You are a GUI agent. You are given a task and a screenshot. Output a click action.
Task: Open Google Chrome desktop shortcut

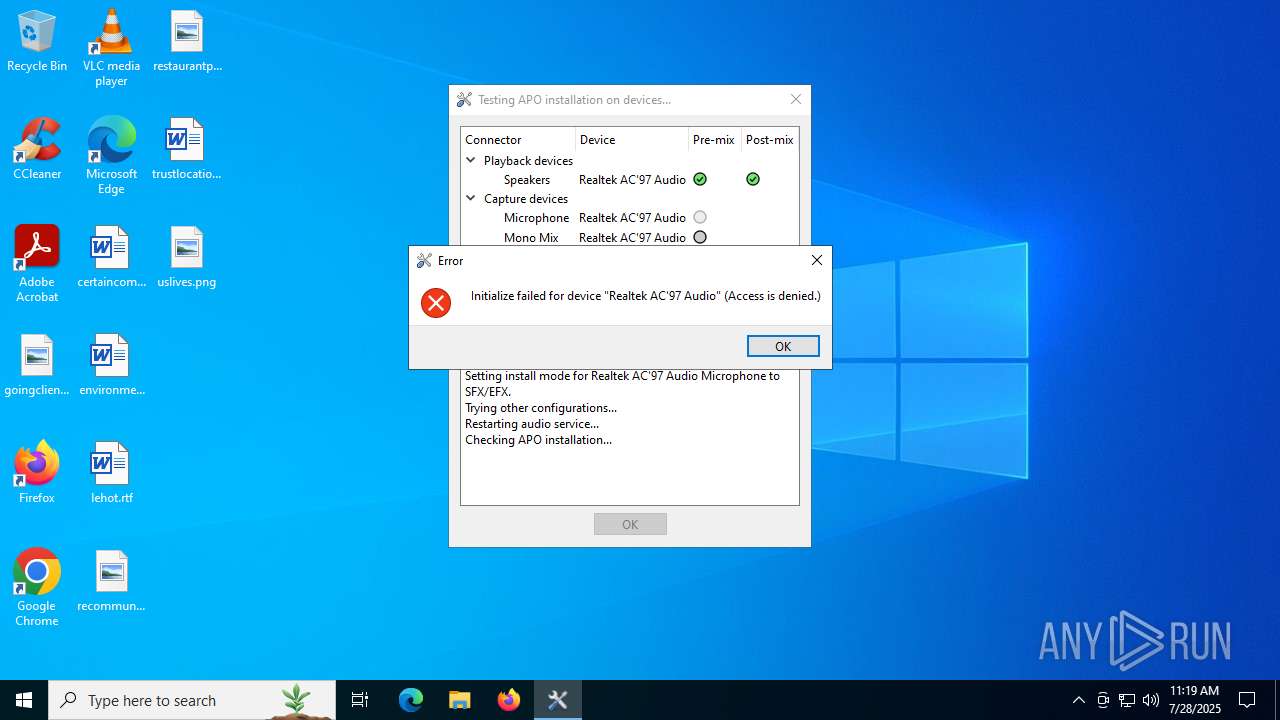tap(37, 588)
